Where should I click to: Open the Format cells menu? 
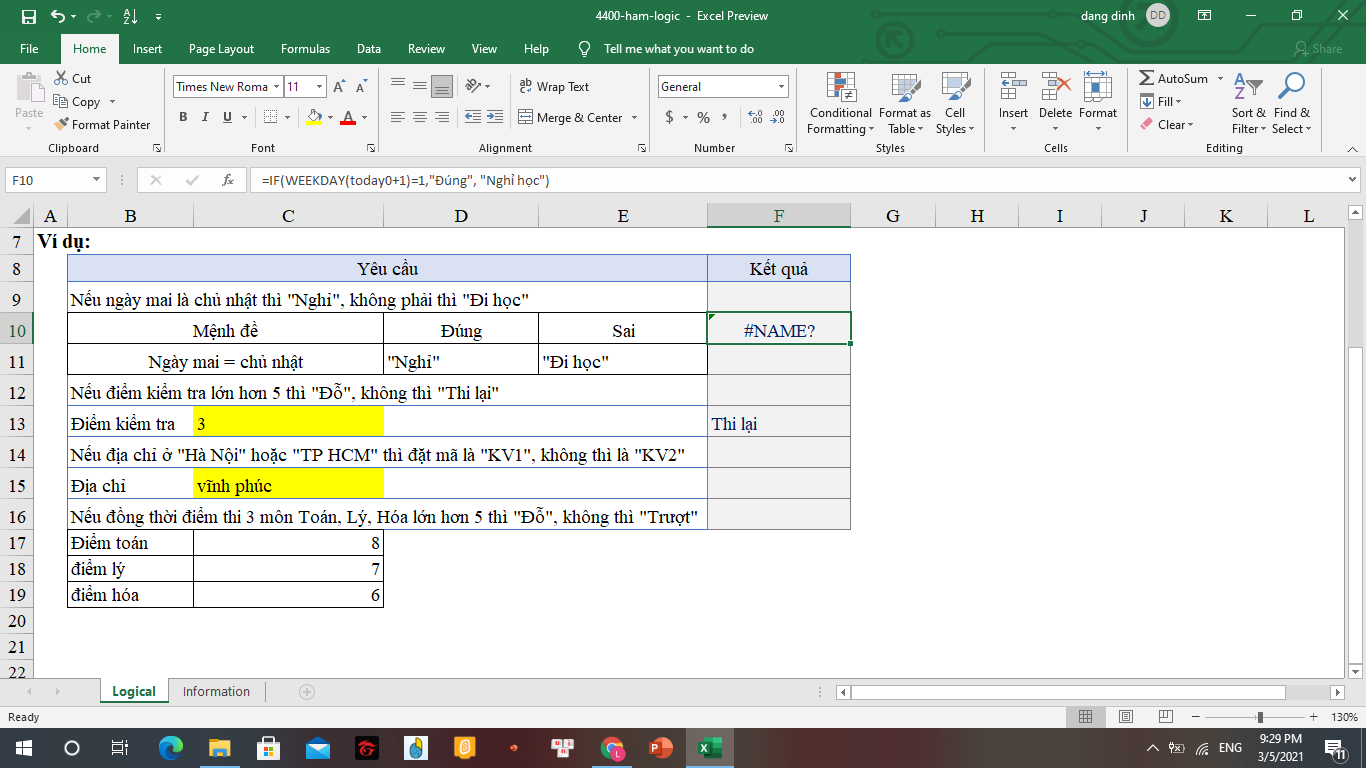click(x=1098, y=104)
